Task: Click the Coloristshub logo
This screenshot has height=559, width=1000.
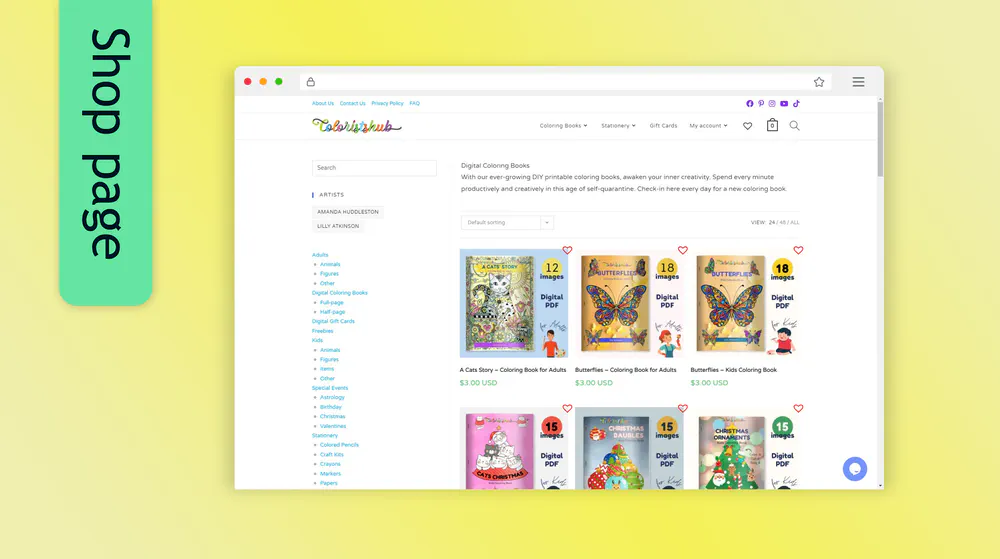Action: (357, 126)
